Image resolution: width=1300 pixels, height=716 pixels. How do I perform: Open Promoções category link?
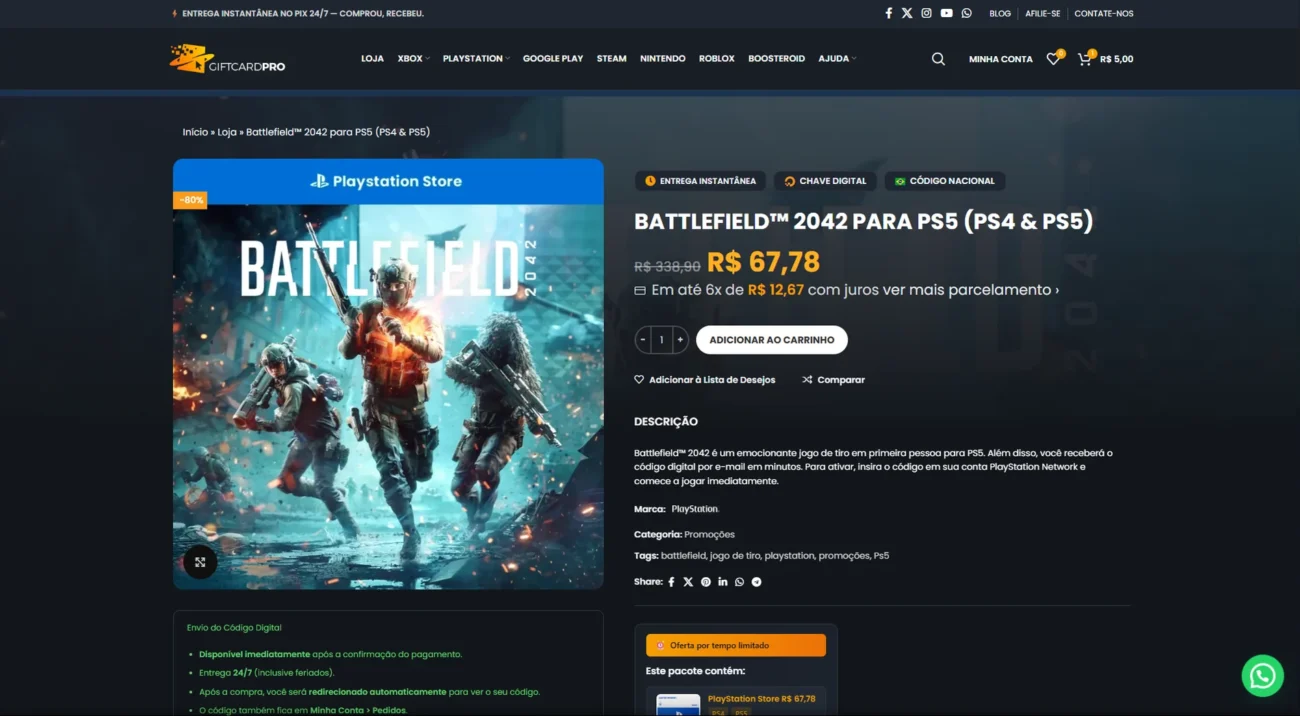coord(709,534)
